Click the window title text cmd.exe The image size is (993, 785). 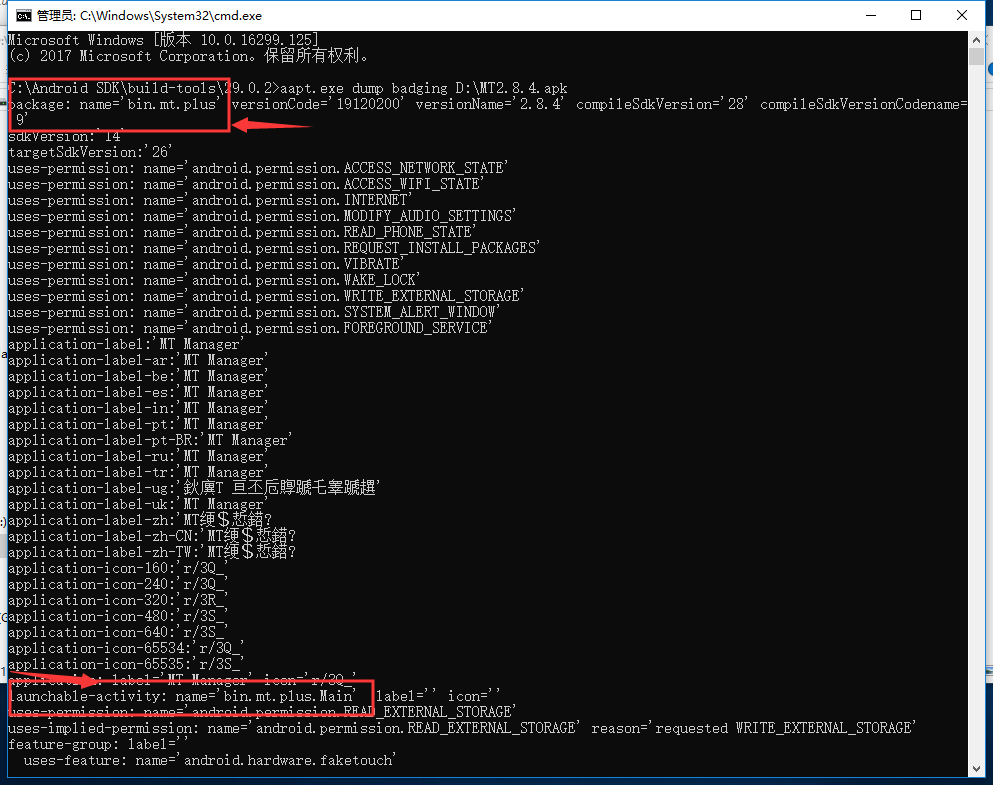pyautogui.click(x=149, y=16)
